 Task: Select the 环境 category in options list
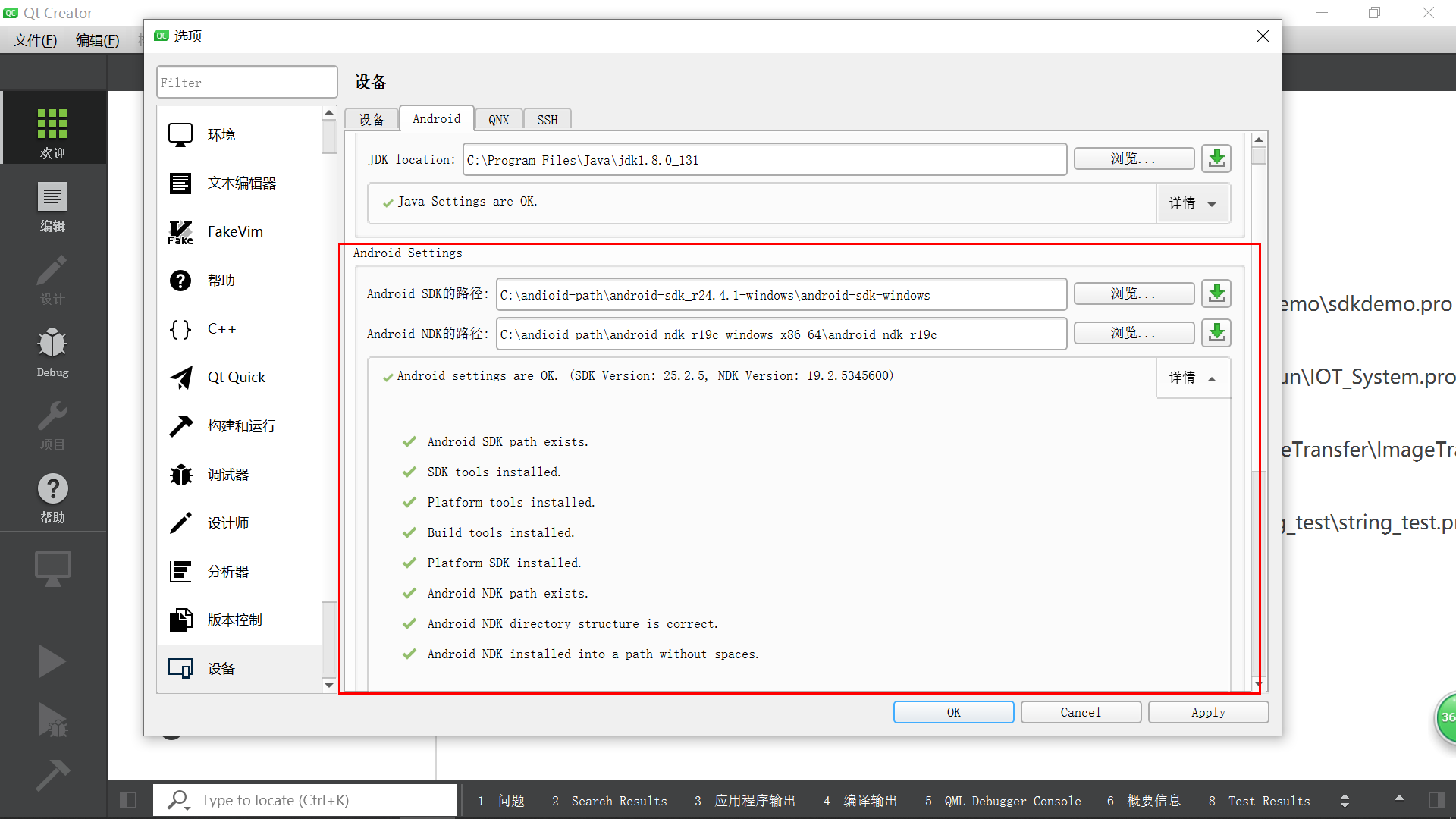tap(240, 135)
